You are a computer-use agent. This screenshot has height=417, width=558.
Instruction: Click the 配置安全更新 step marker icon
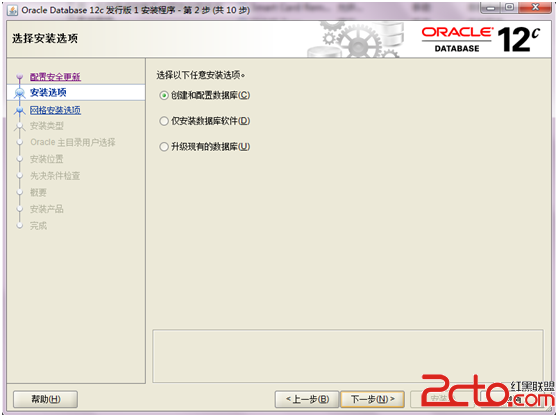pos(20,76)
